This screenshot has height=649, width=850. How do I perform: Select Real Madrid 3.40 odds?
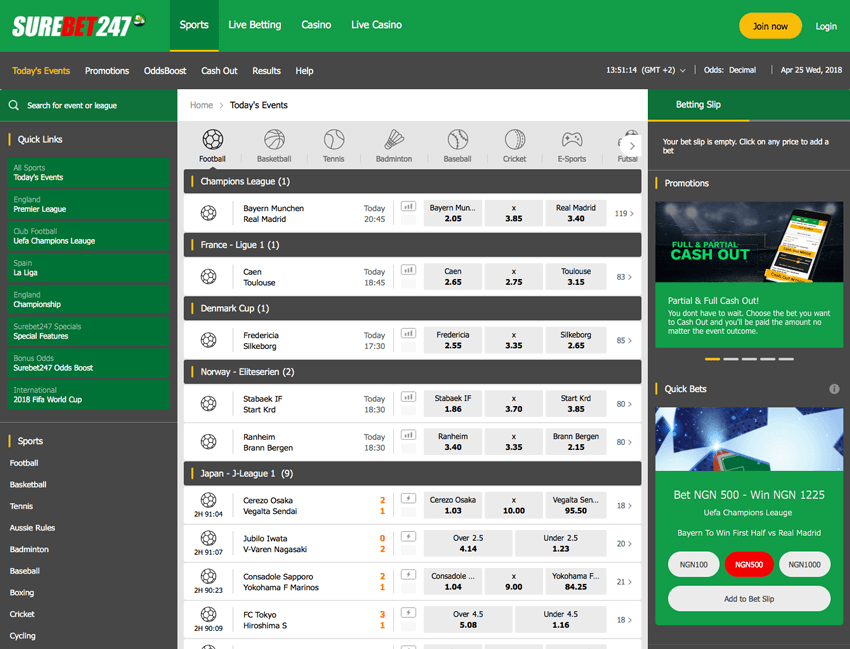(576, 213)
